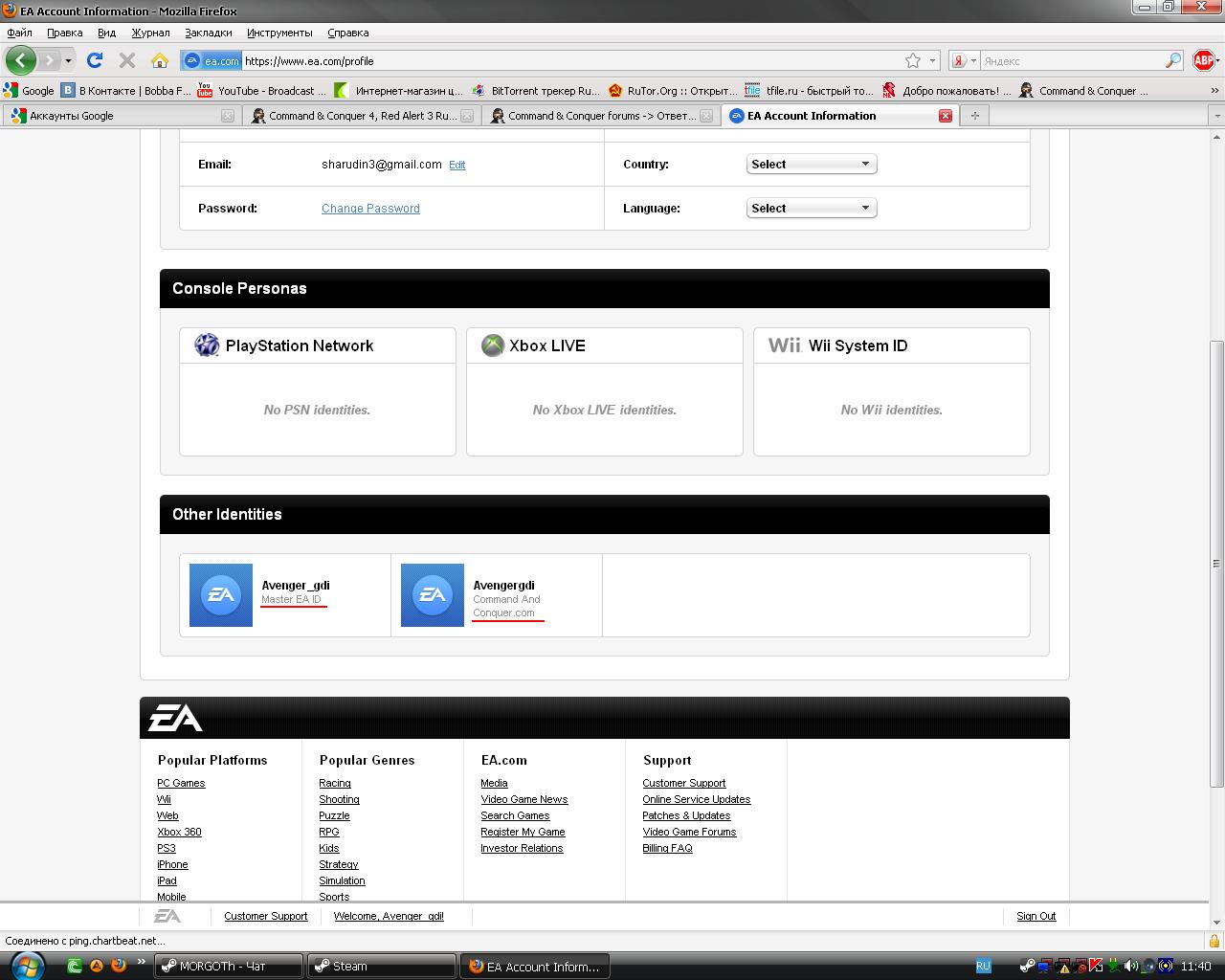
Task: Click the PlayStation Network icon
Action: click(207, 345)
